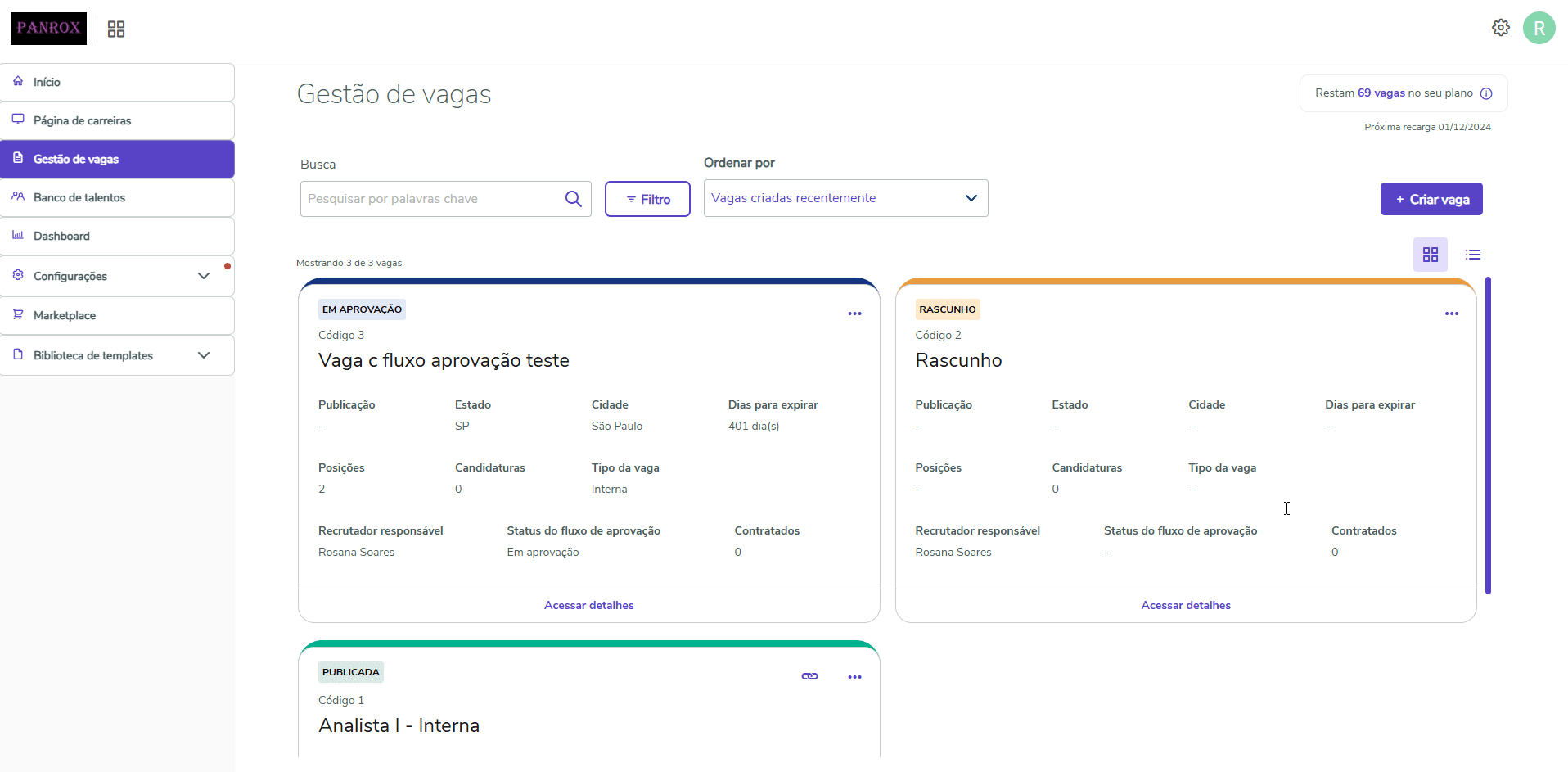Open Marketplace in sidebar
Image resolution: width=1568 pixels, height=772 pixels.
pyautogui.click(x=117, y=315)
